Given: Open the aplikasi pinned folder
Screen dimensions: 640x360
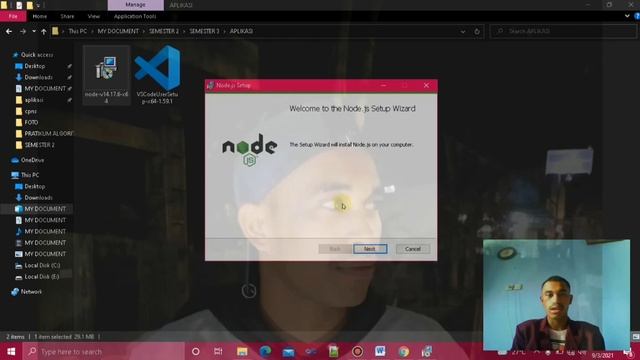Looking at the screenshot, I should (34, 100).
